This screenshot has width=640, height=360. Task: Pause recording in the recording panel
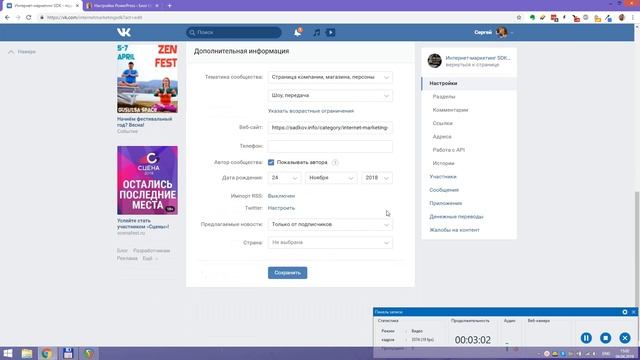586,338
